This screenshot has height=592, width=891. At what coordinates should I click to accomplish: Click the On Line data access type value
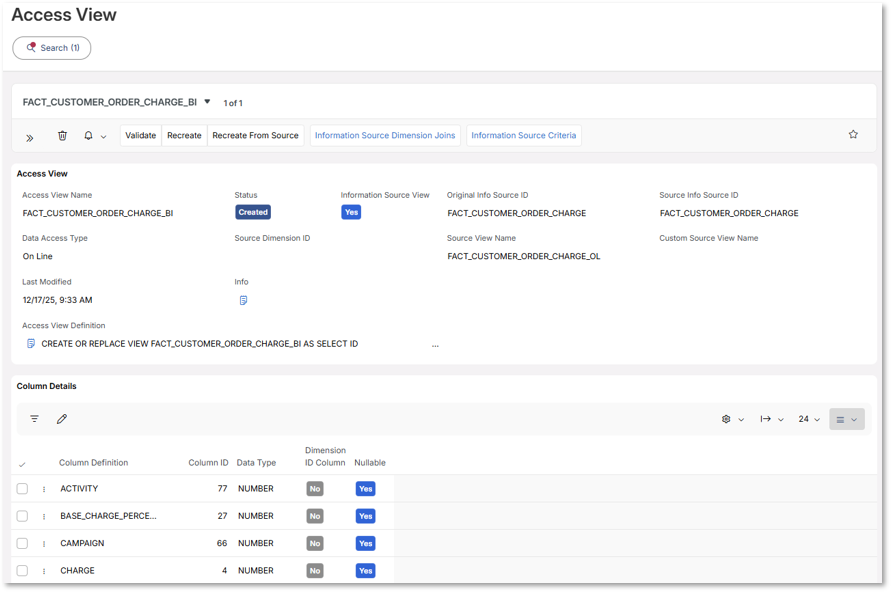[38, 256]
